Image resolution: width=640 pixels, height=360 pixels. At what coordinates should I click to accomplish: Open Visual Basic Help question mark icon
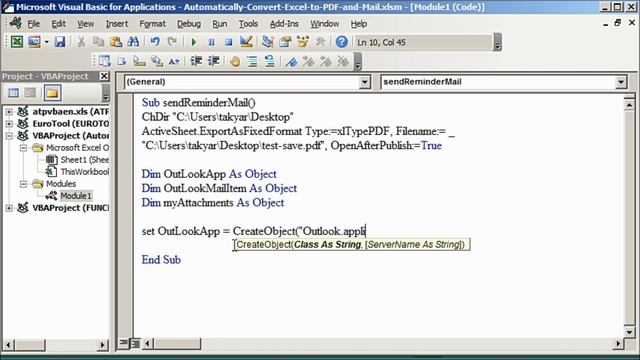click(342, 42)
